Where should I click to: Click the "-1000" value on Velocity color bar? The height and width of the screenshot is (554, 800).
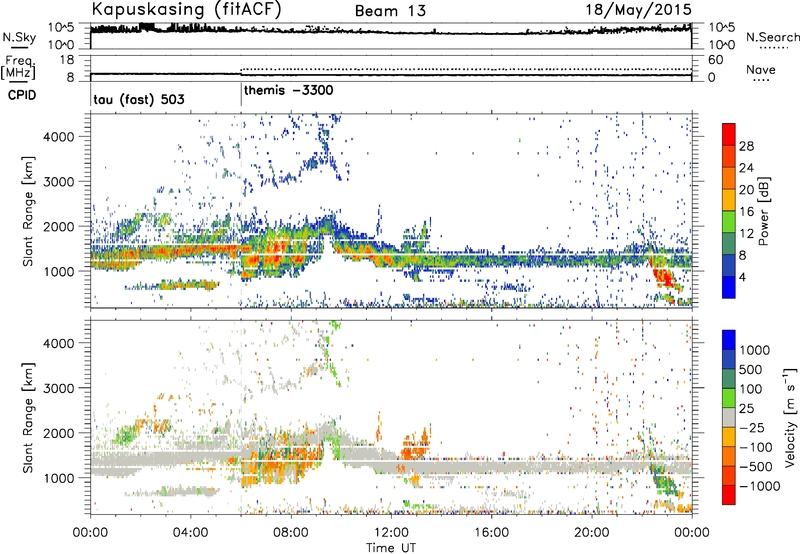[759, 486]
